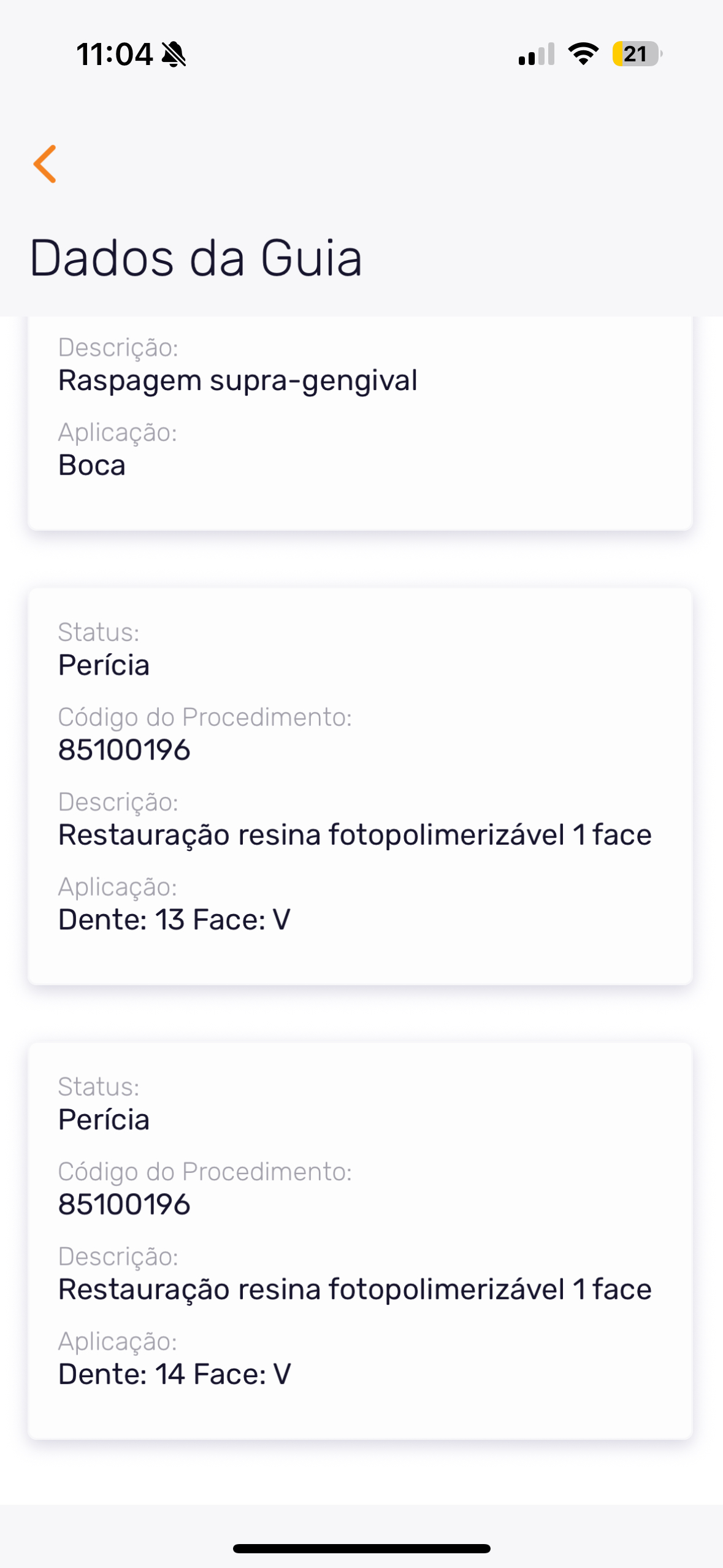Tap the 11:04 clock in status bar

click(x=115, y=55)
